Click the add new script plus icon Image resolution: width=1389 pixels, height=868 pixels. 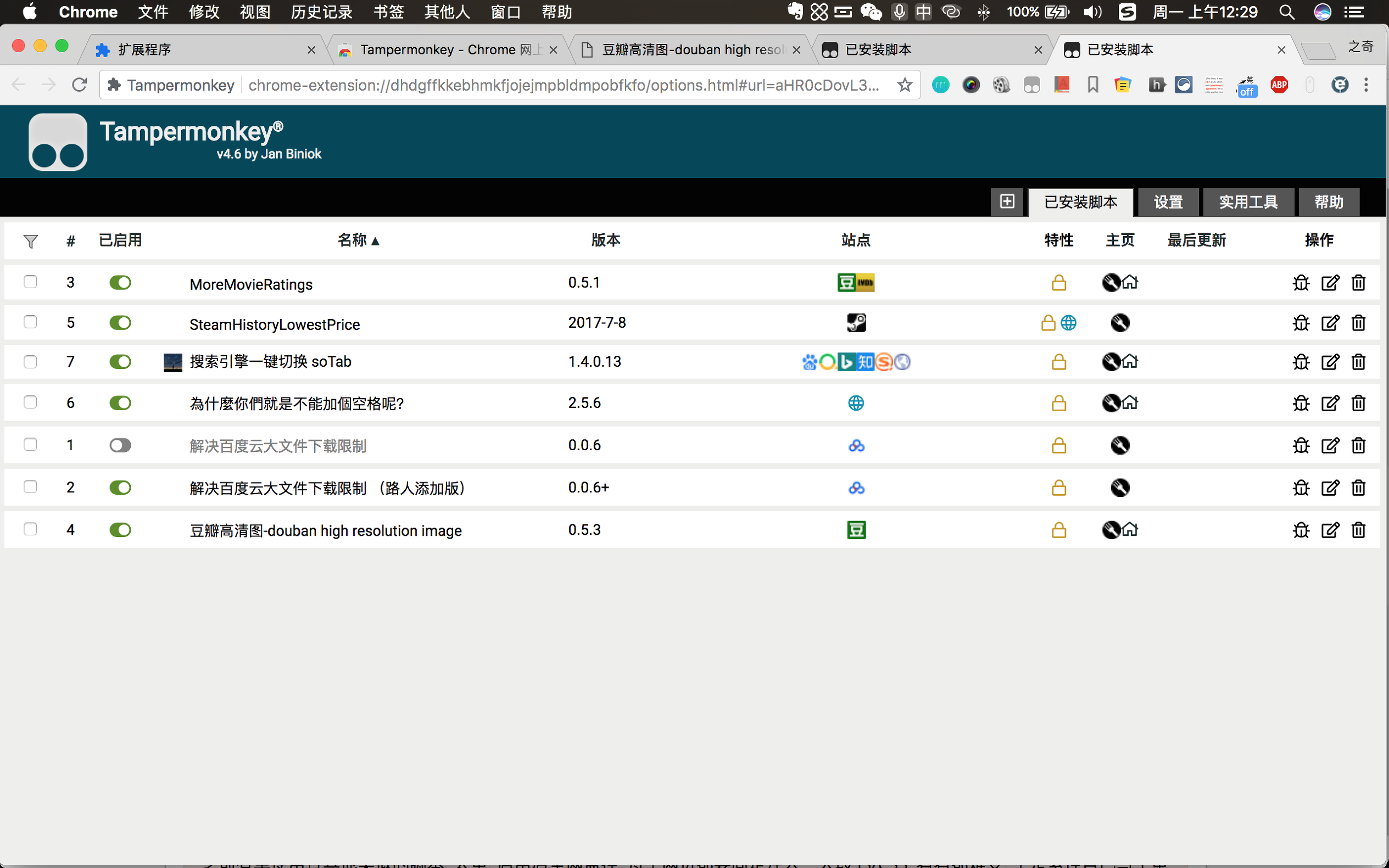point(1007,201)
